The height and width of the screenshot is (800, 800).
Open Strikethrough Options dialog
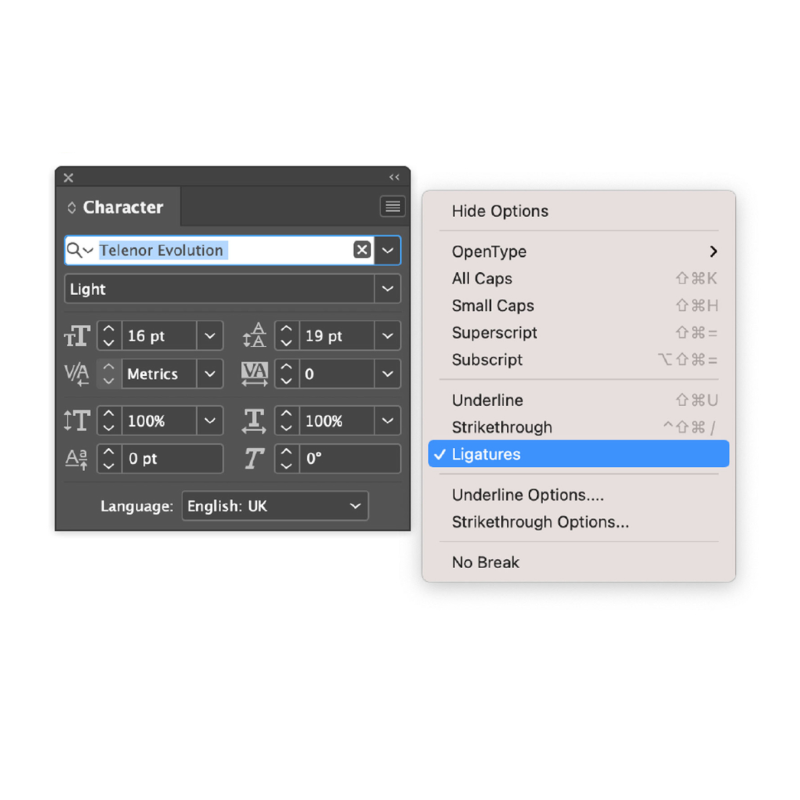pyautogui.click(x=579, y=522)
